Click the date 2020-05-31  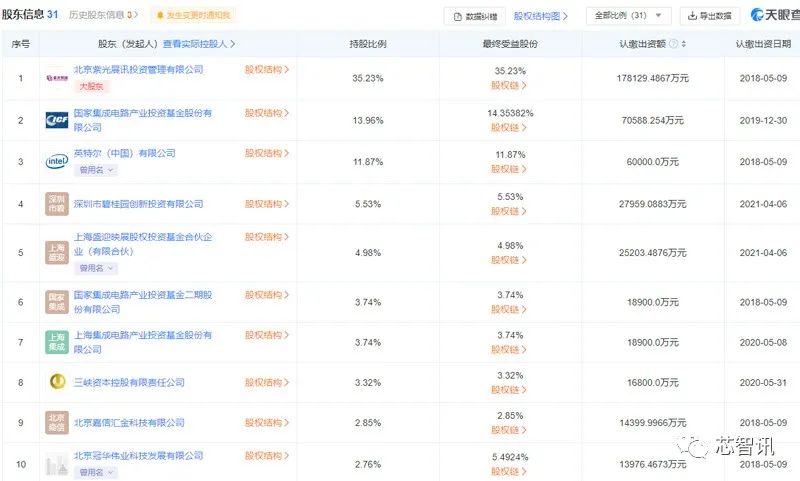[x=763, y=382]
